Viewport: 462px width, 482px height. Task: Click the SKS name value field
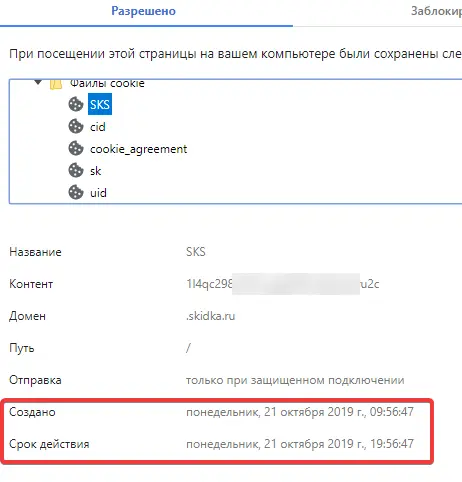point(196,252)
